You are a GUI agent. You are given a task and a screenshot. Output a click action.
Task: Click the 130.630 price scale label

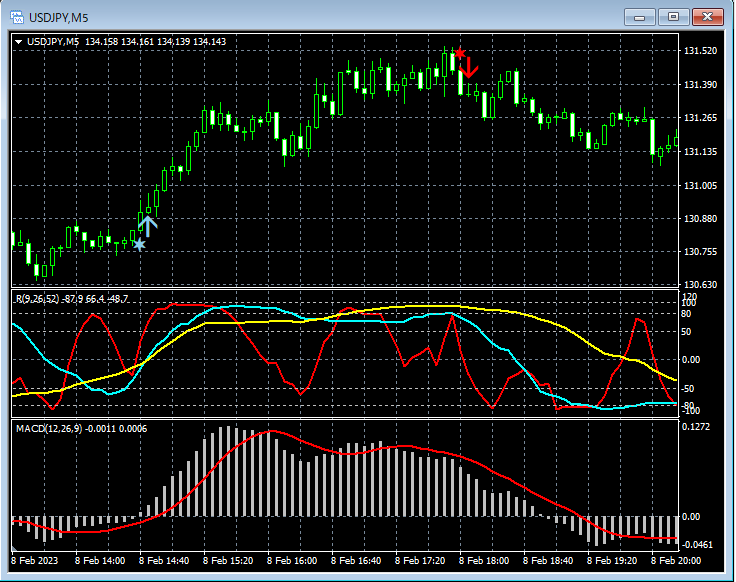(700, 285)
